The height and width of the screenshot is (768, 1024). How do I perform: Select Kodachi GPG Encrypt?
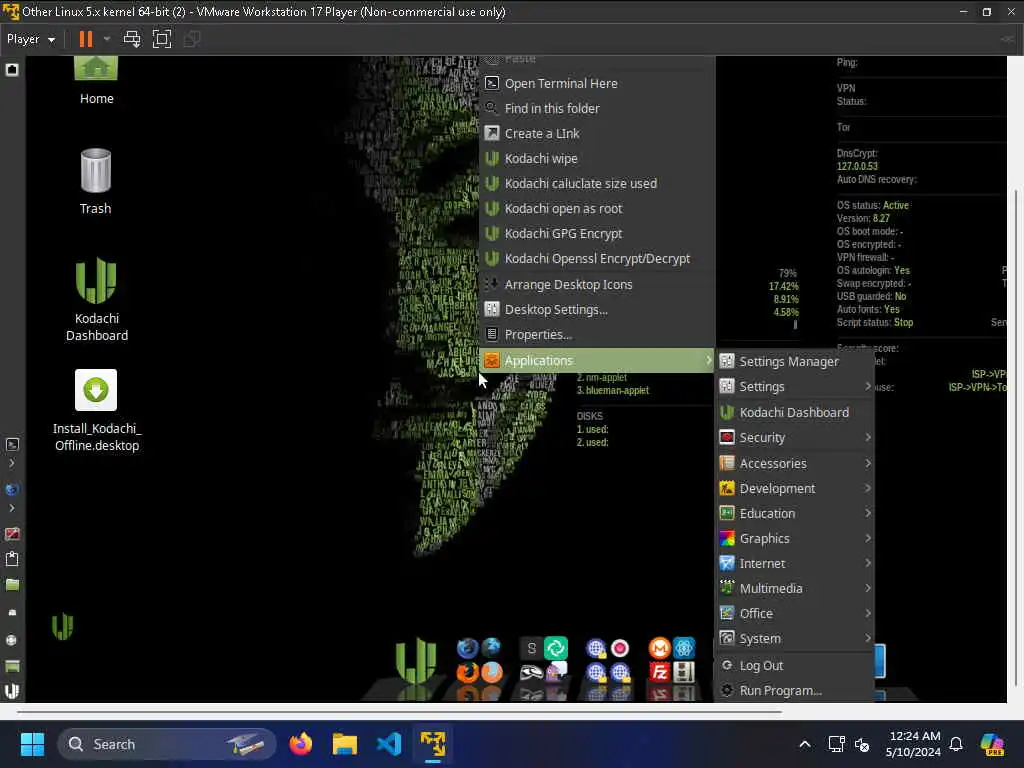[597, 233]
